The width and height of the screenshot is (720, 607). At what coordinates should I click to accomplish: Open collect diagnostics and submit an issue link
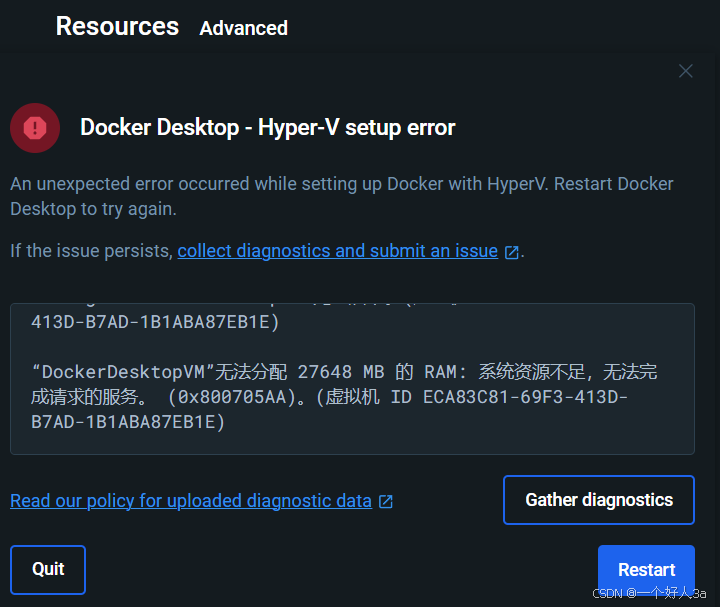(338, 251)
